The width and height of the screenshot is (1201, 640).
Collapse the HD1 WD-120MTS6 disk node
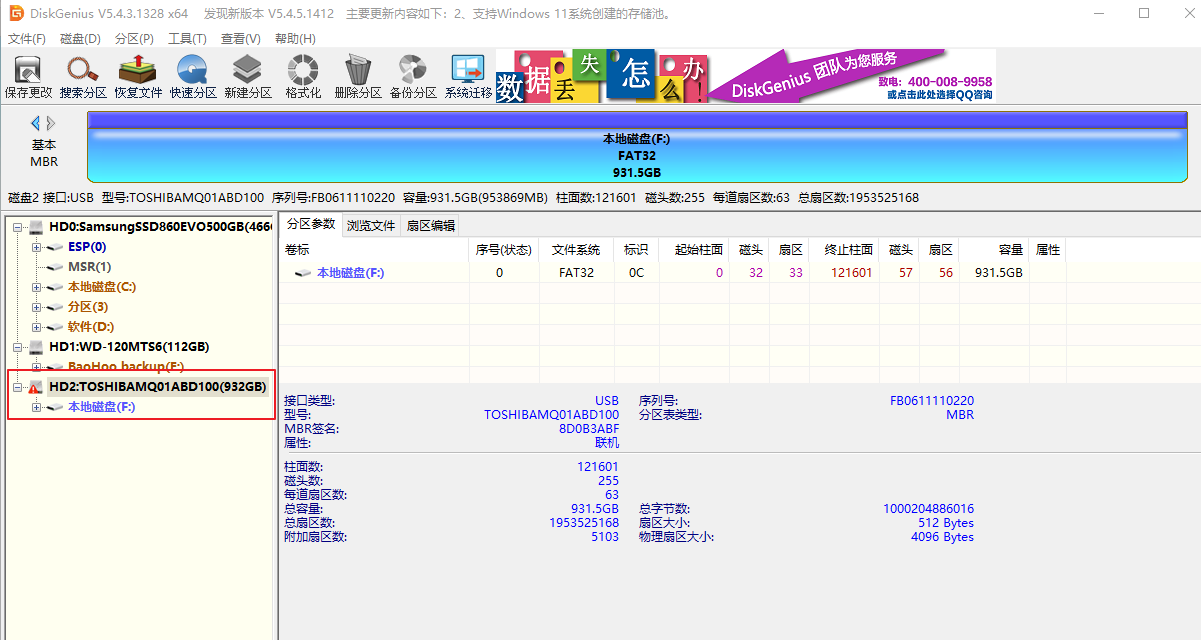pos(17,347)
